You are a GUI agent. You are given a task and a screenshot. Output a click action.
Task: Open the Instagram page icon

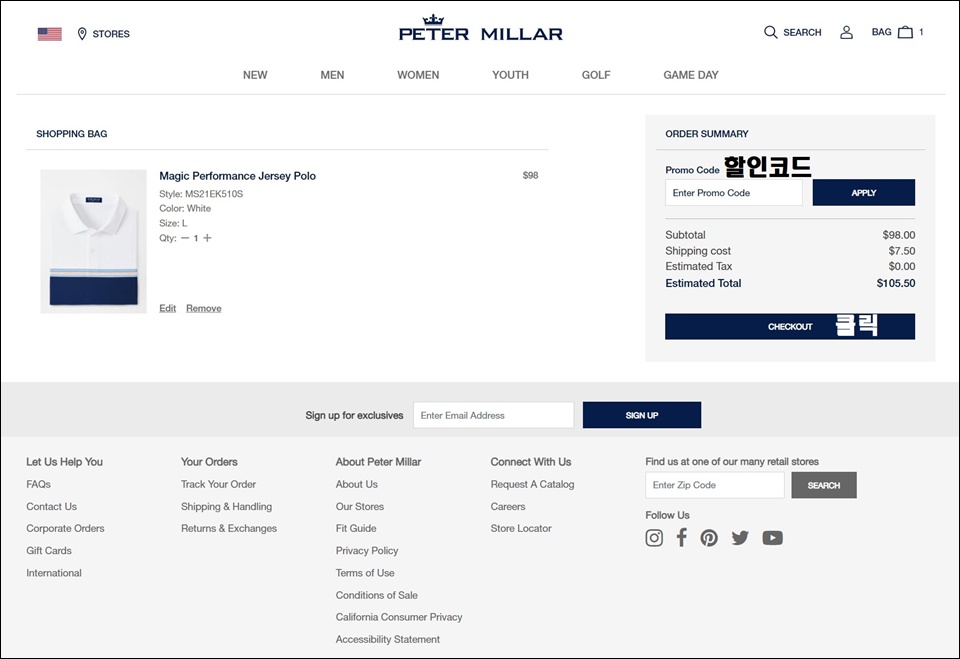pyautogui.click(x=654, y=538)
